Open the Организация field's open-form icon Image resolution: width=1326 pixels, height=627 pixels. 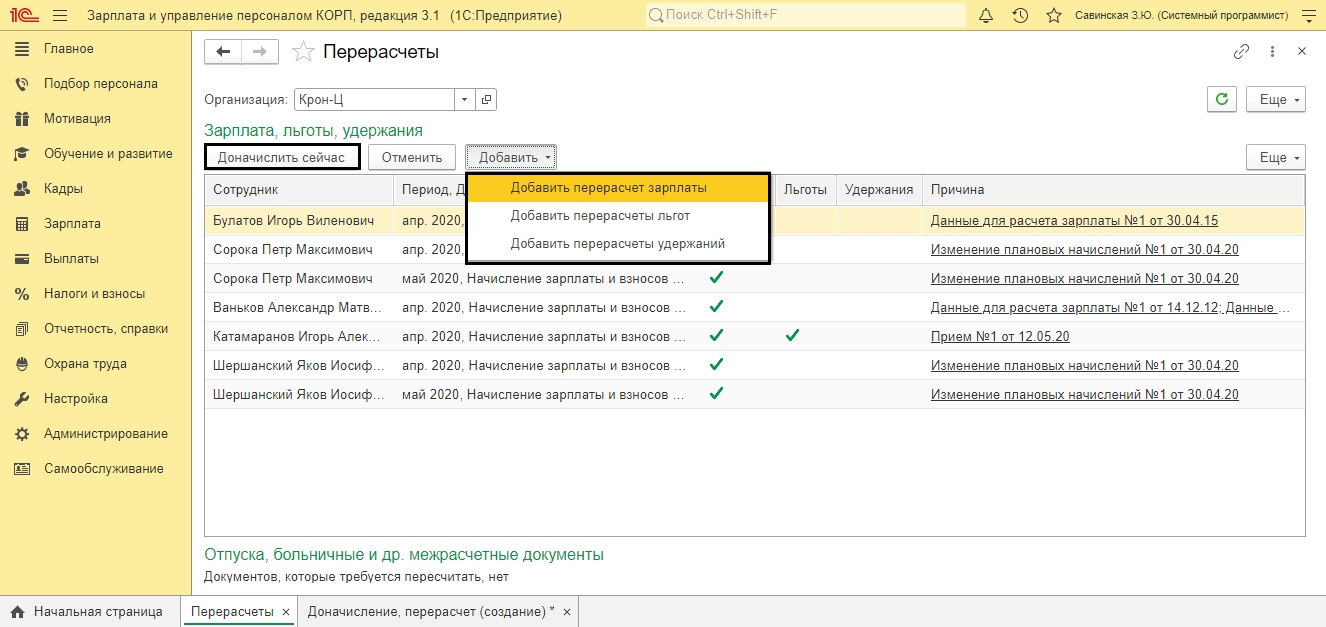487,100
